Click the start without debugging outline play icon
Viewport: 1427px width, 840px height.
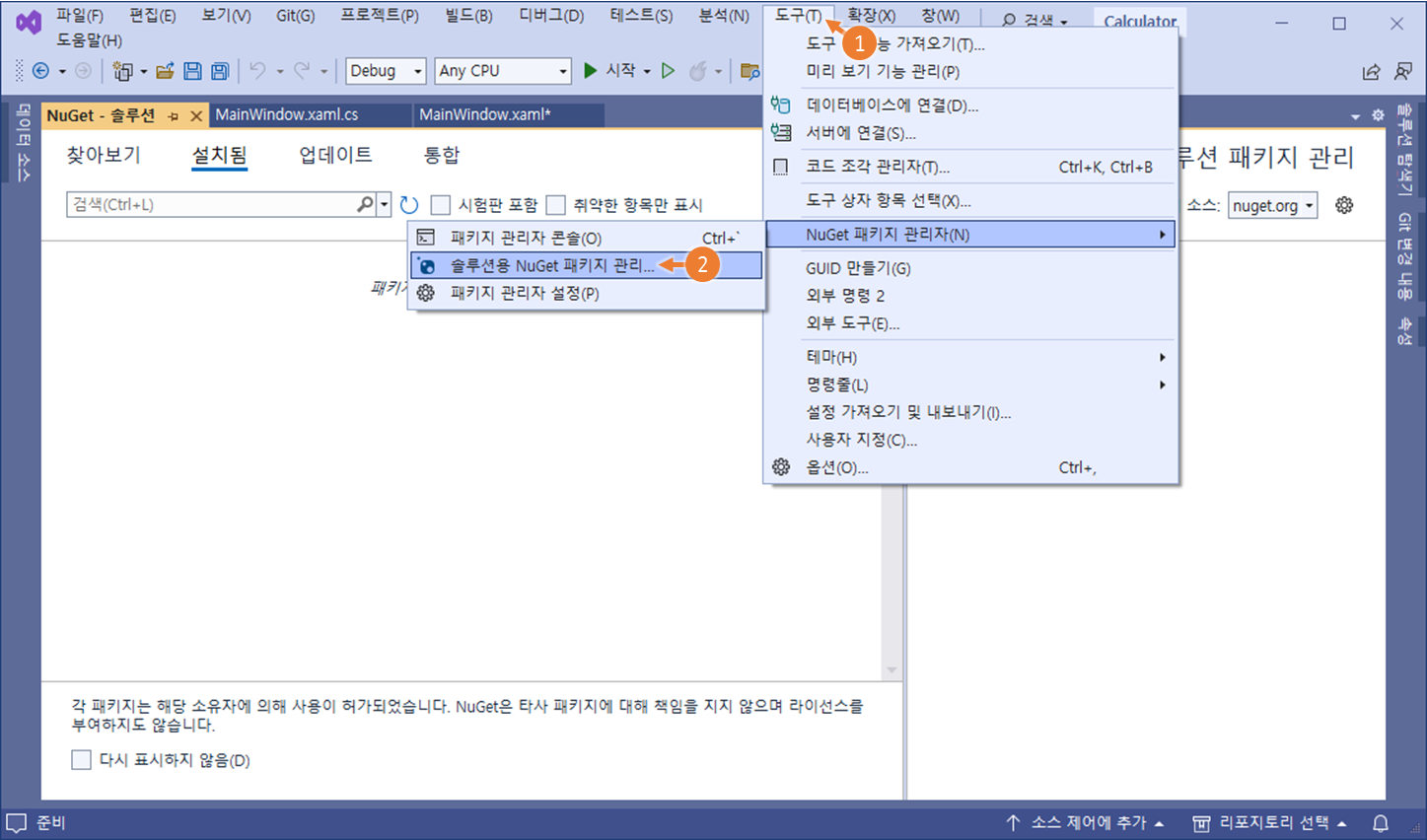coord(668,70)
